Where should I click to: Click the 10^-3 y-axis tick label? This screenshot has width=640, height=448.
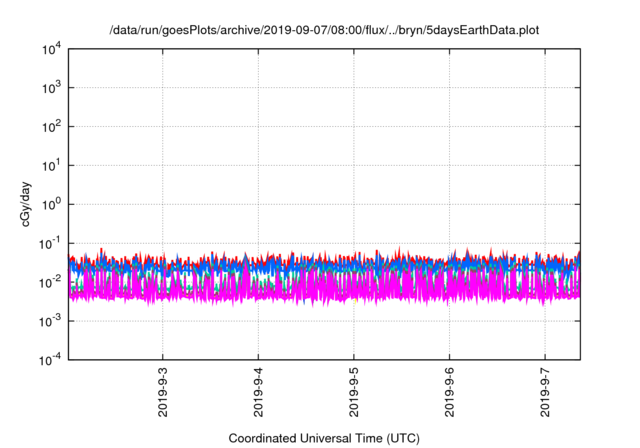click(50, 322)
